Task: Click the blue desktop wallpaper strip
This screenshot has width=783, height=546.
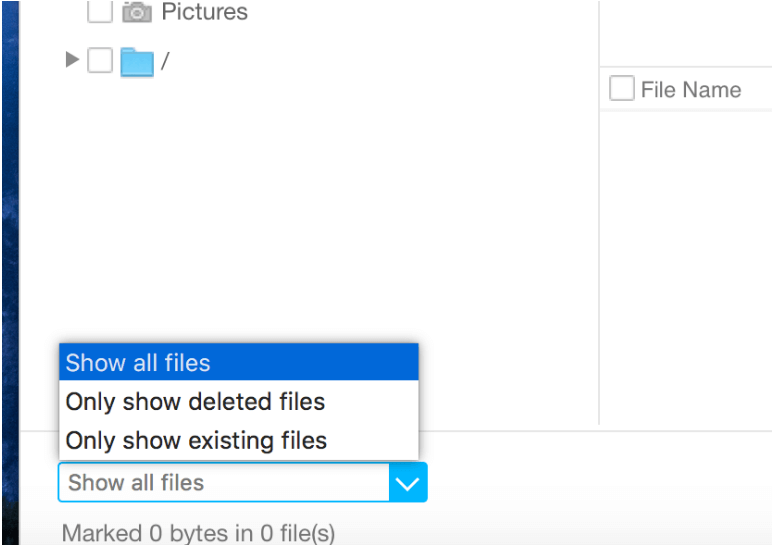Action: (10, 272)
